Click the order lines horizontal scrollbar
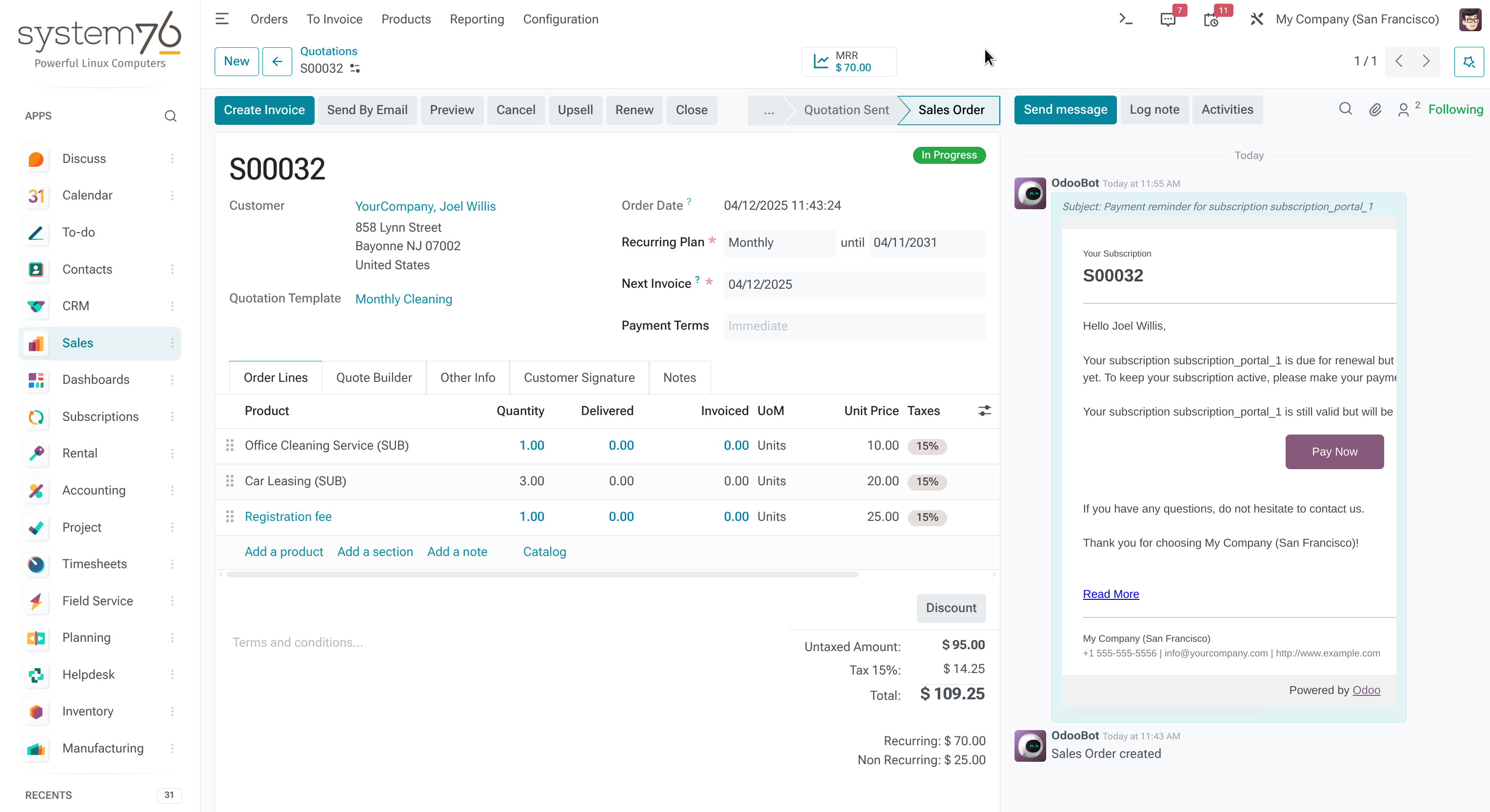The height and width of the screenshot is (812, 1490). pyautogui.click(x=542, y=575)
